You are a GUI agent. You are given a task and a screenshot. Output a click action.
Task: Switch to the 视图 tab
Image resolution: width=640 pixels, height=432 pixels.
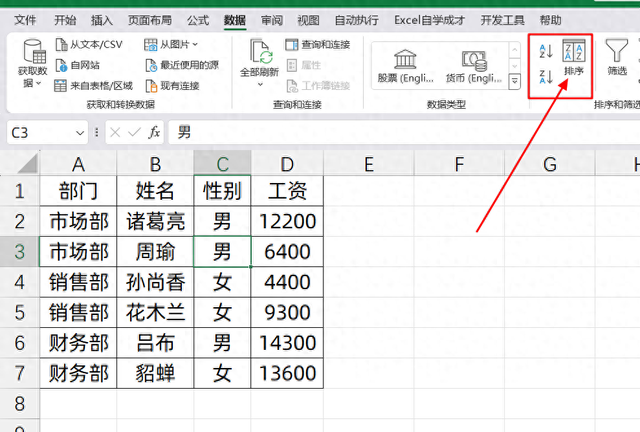tap(308, 20)
